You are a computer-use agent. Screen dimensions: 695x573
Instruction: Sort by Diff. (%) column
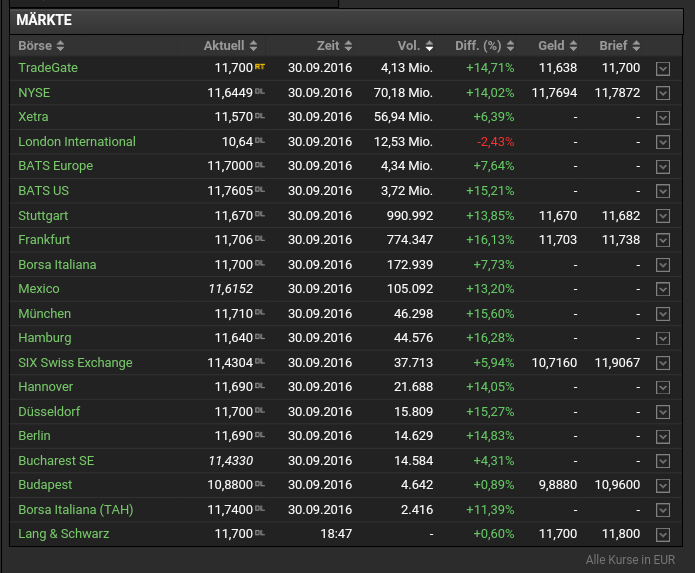point(484,46)
